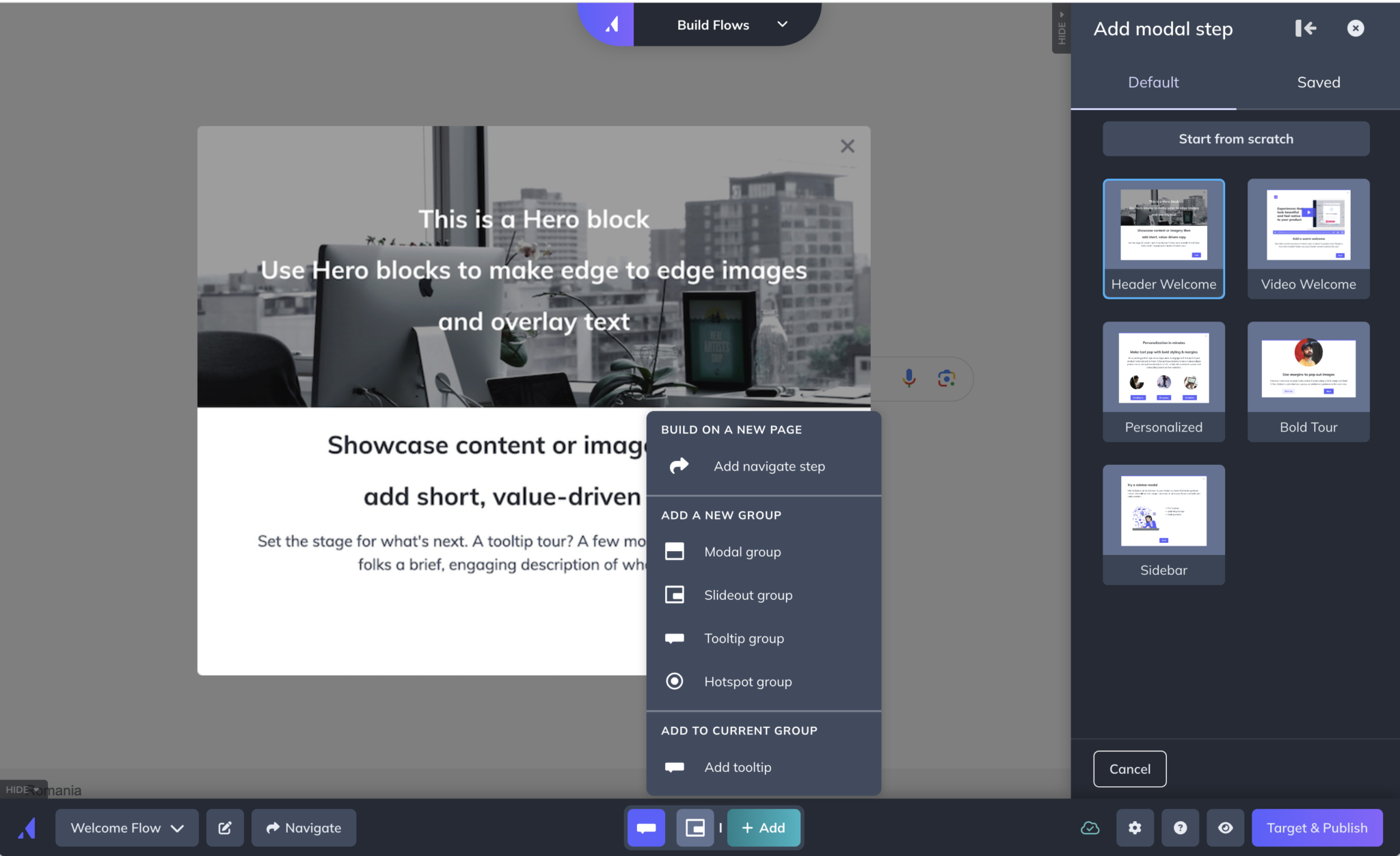The height and width of the screenshot is (856, 1400).
Task: Switch to the Default tab
Action: [x=1153, y=82]
